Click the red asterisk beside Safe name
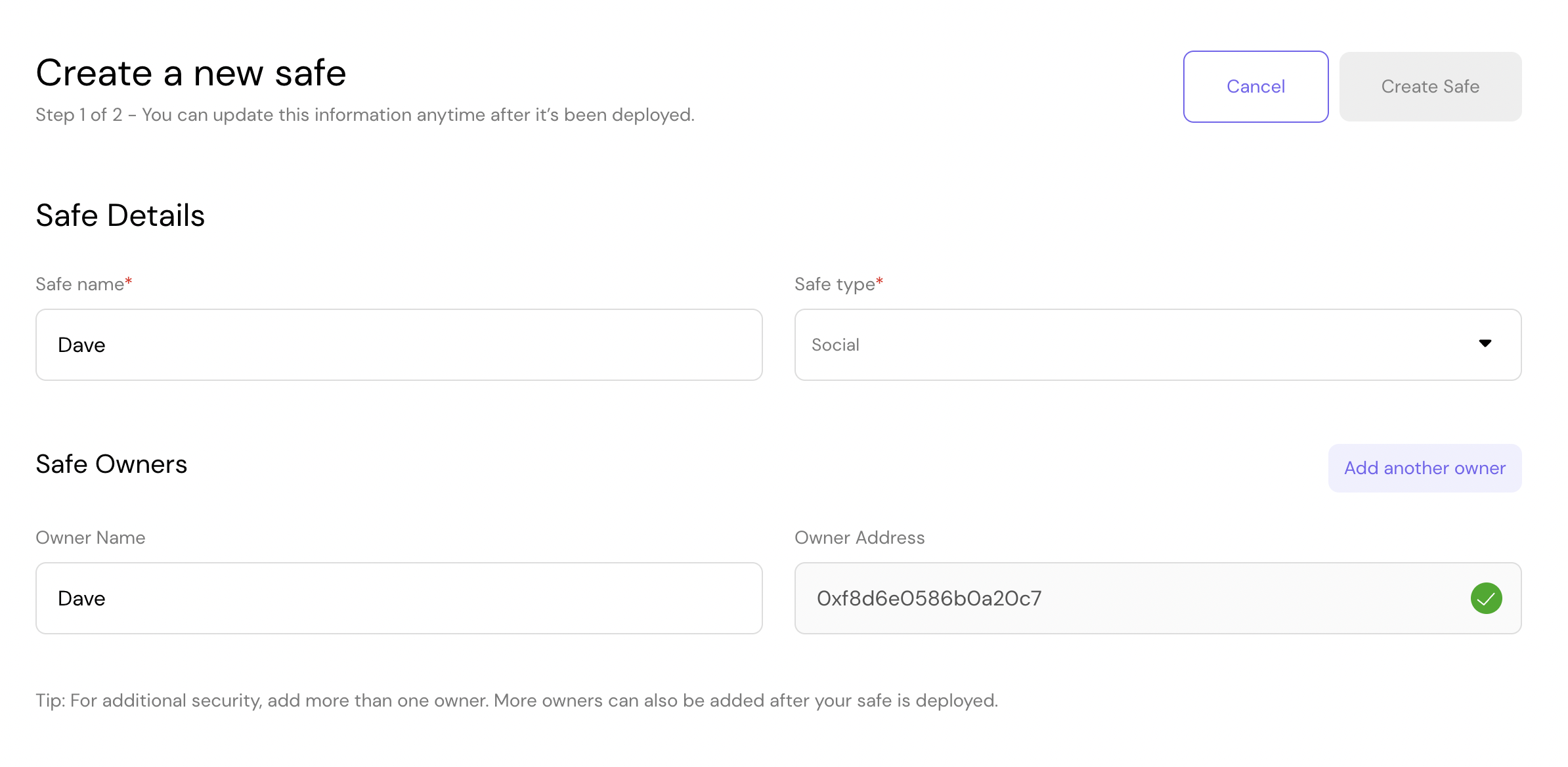1568x767 pixels. click(129, 282)
